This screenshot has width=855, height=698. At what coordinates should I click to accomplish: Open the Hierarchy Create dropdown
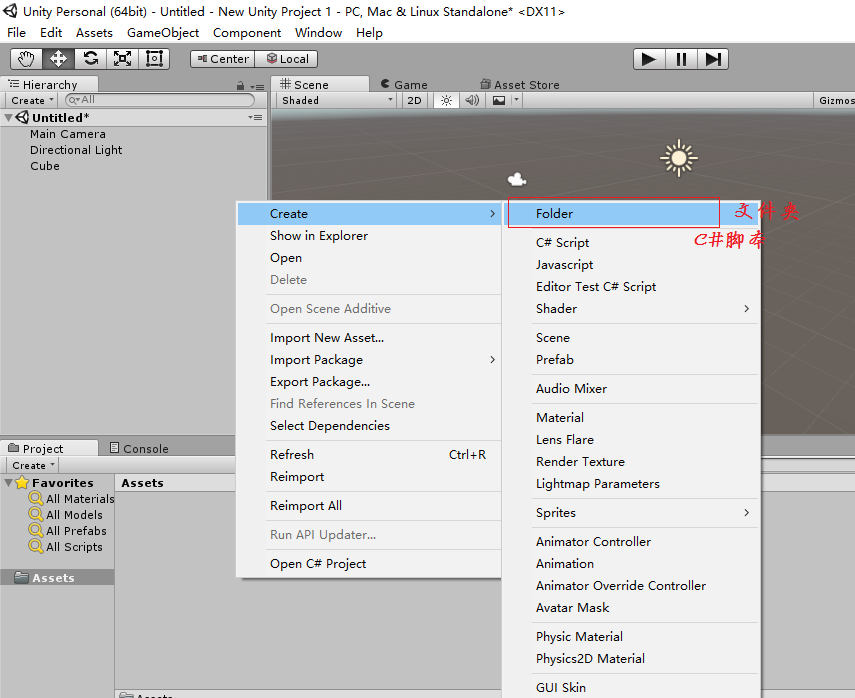click(x=32, y=100)
